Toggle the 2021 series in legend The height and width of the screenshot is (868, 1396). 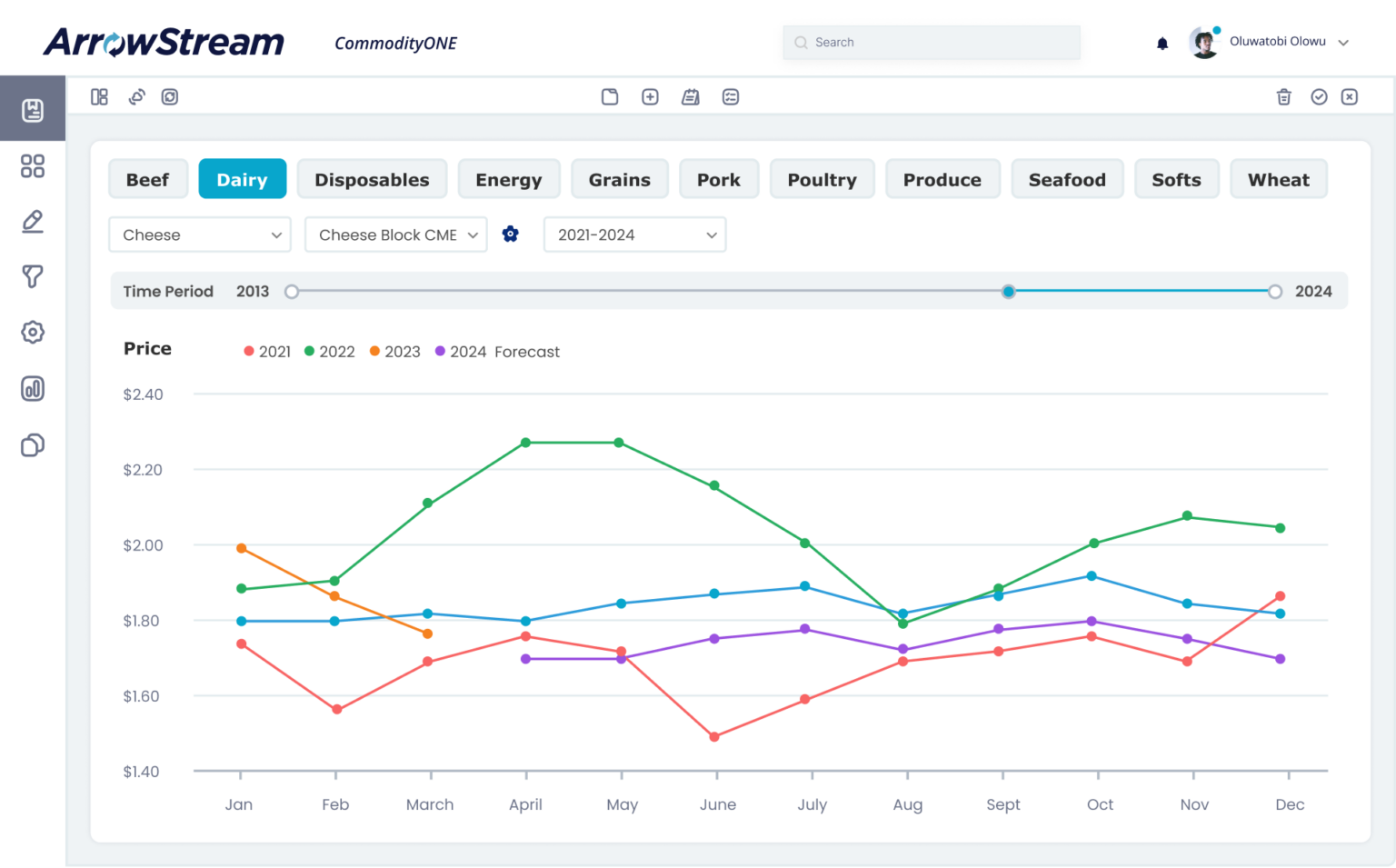point(267,352)
